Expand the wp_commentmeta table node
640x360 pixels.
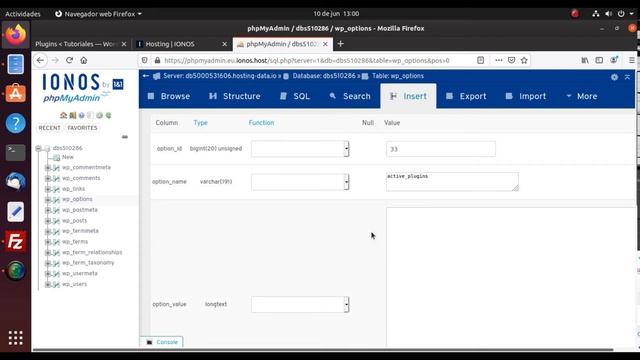pos(47,168)
